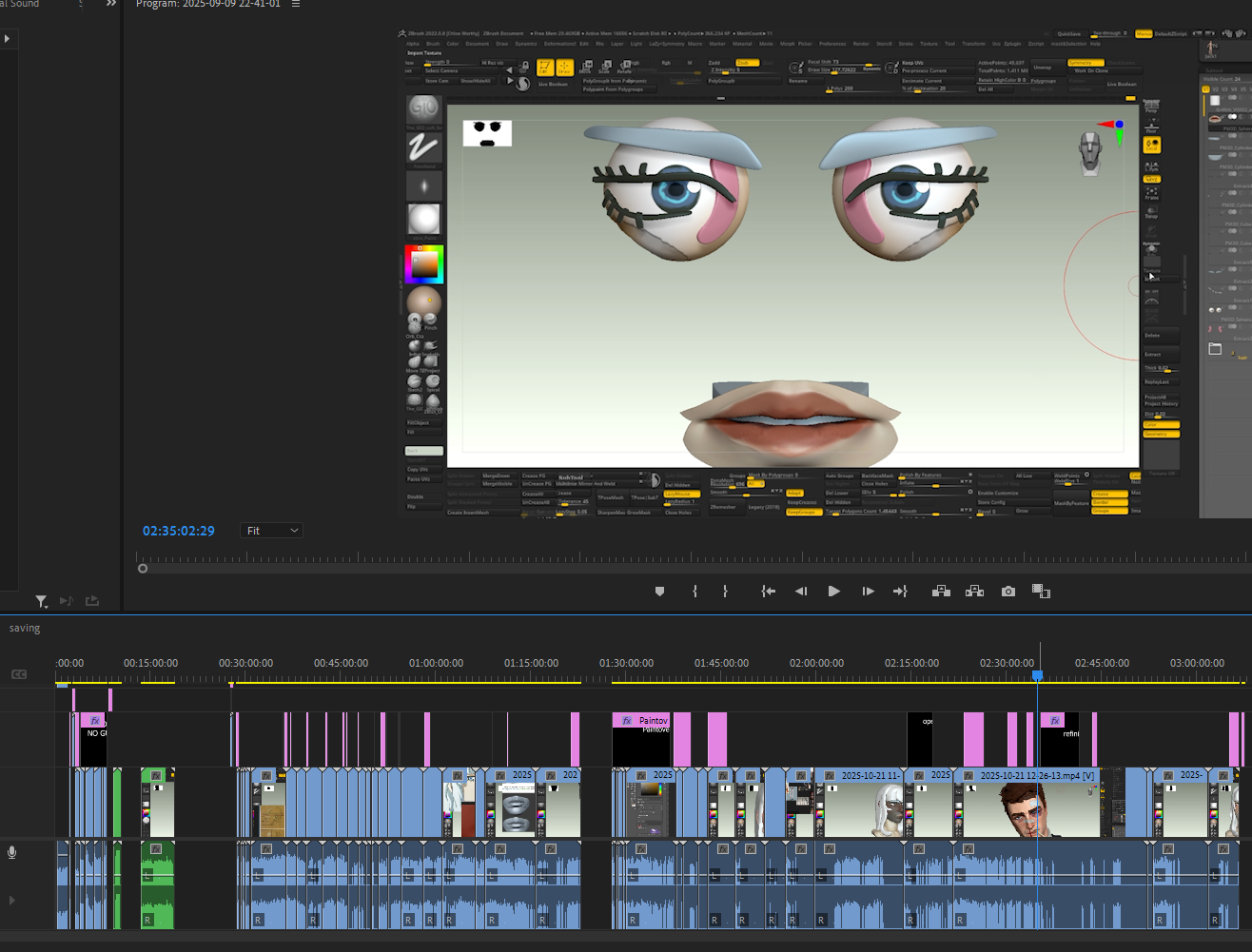The width and height of the screenshot is (1252, 952).
Task: Step back one frame
Action: (801, 592)
